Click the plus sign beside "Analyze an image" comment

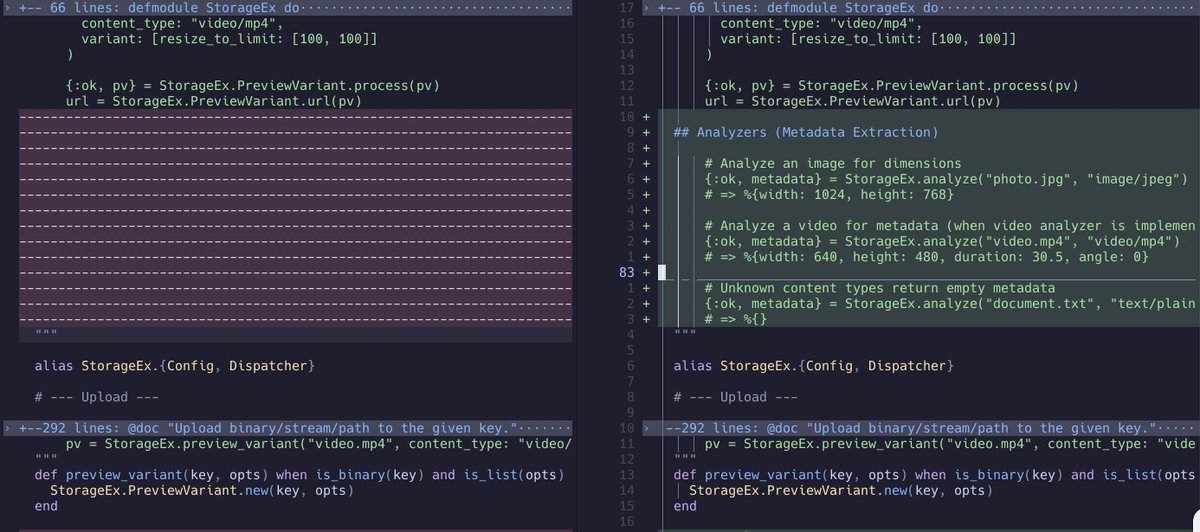pyautogui.click(x=646, y=163)
